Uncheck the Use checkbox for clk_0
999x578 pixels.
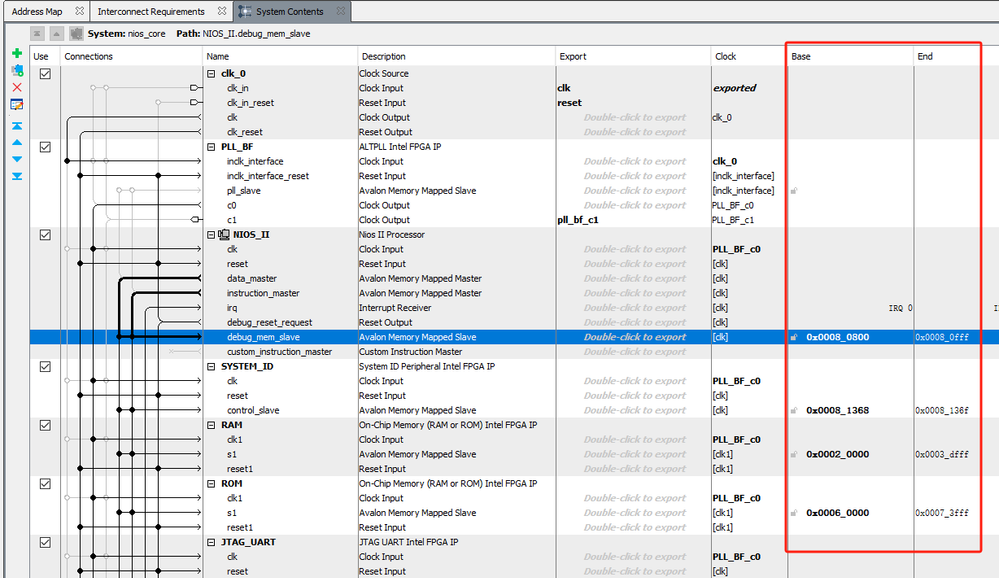45,73
